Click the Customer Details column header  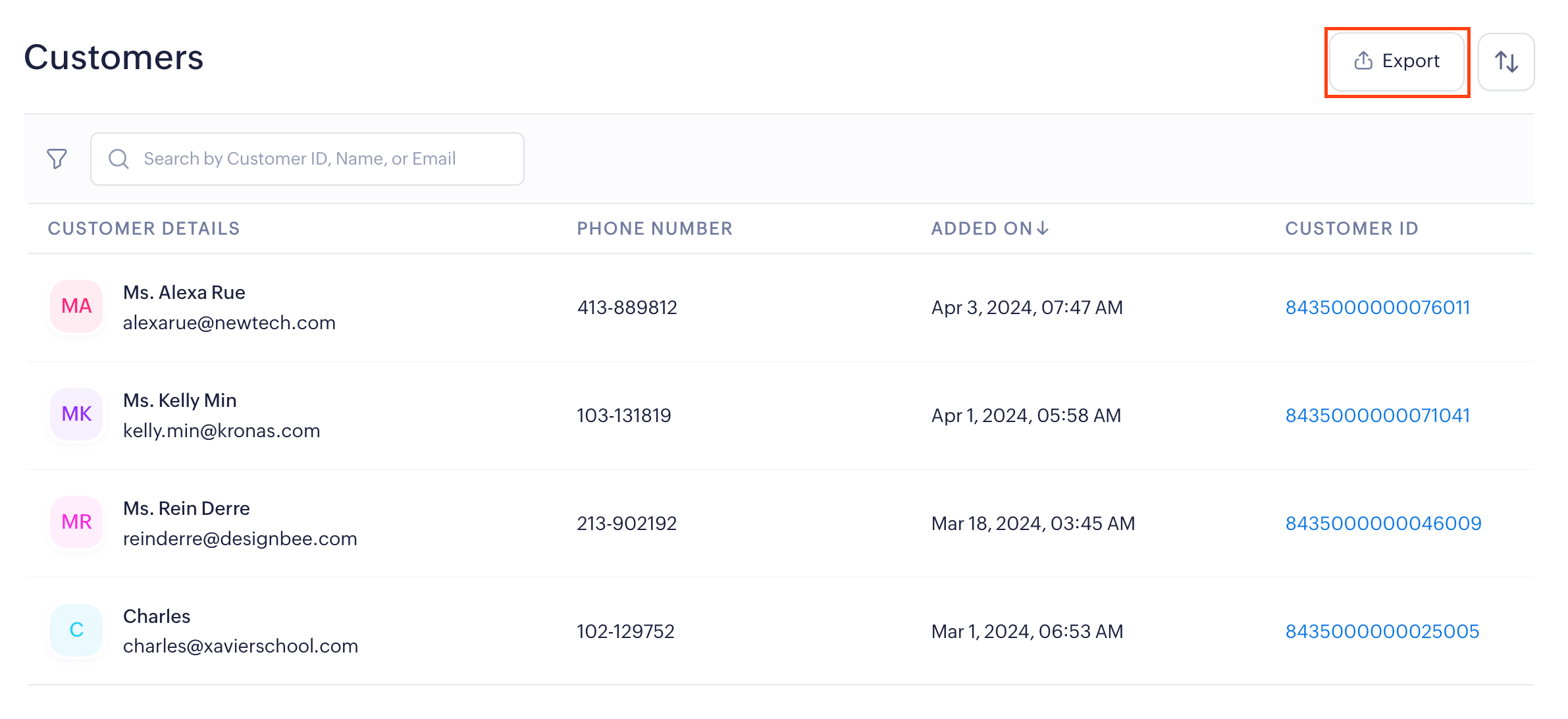[x=144, y=228]
